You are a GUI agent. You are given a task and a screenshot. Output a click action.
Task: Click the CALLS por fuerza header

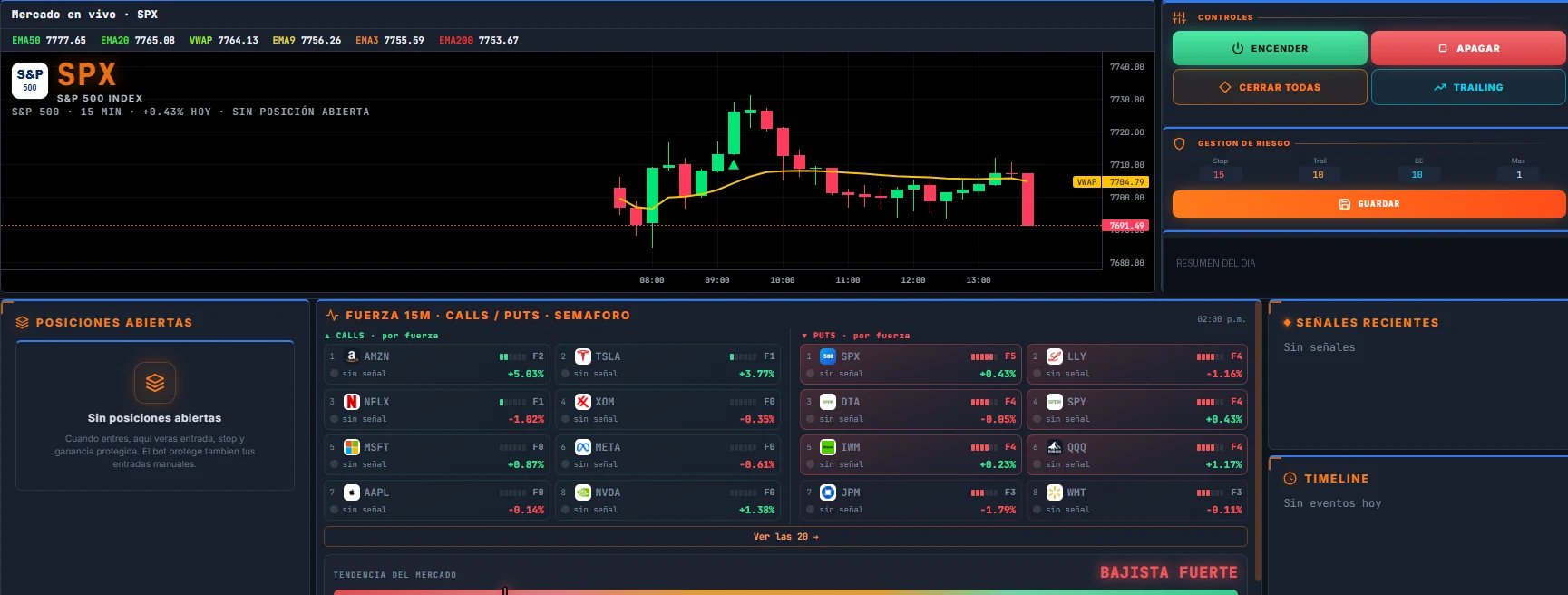381,336
